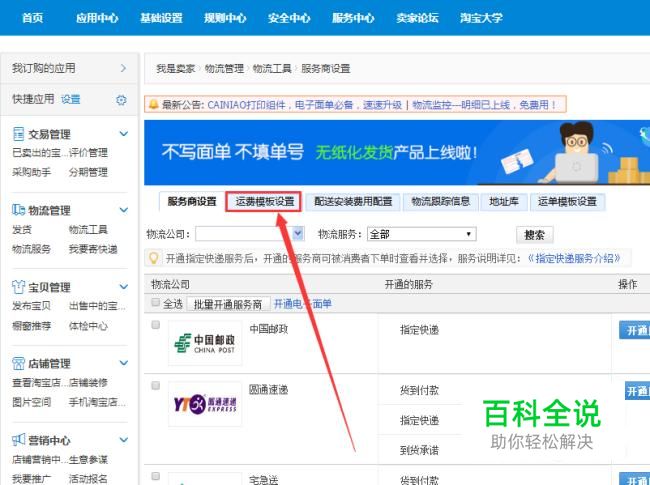Open the quick apps gear settings icon
The image size is (650, 485).
[121, 100]
